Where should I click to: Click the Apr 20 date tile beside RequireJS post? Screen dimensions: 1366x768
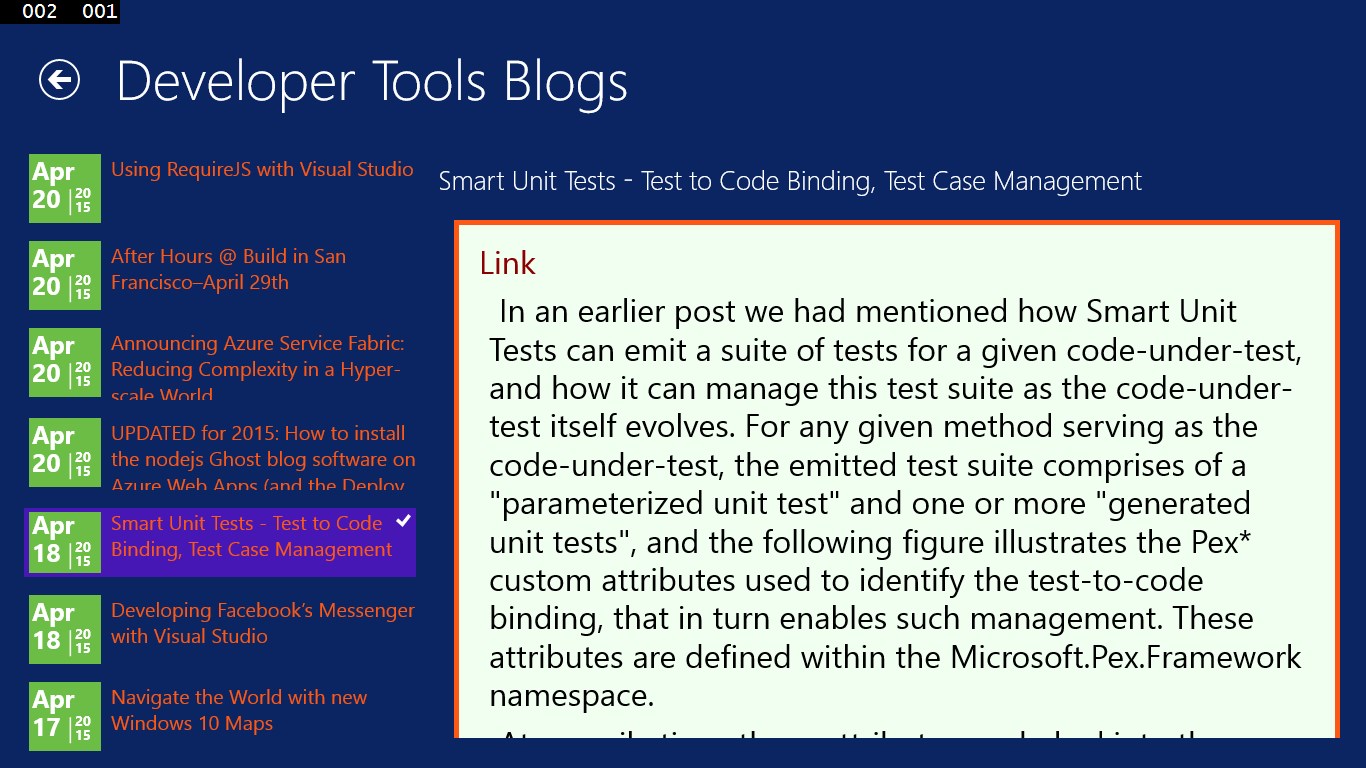click(x=64, y=188)
